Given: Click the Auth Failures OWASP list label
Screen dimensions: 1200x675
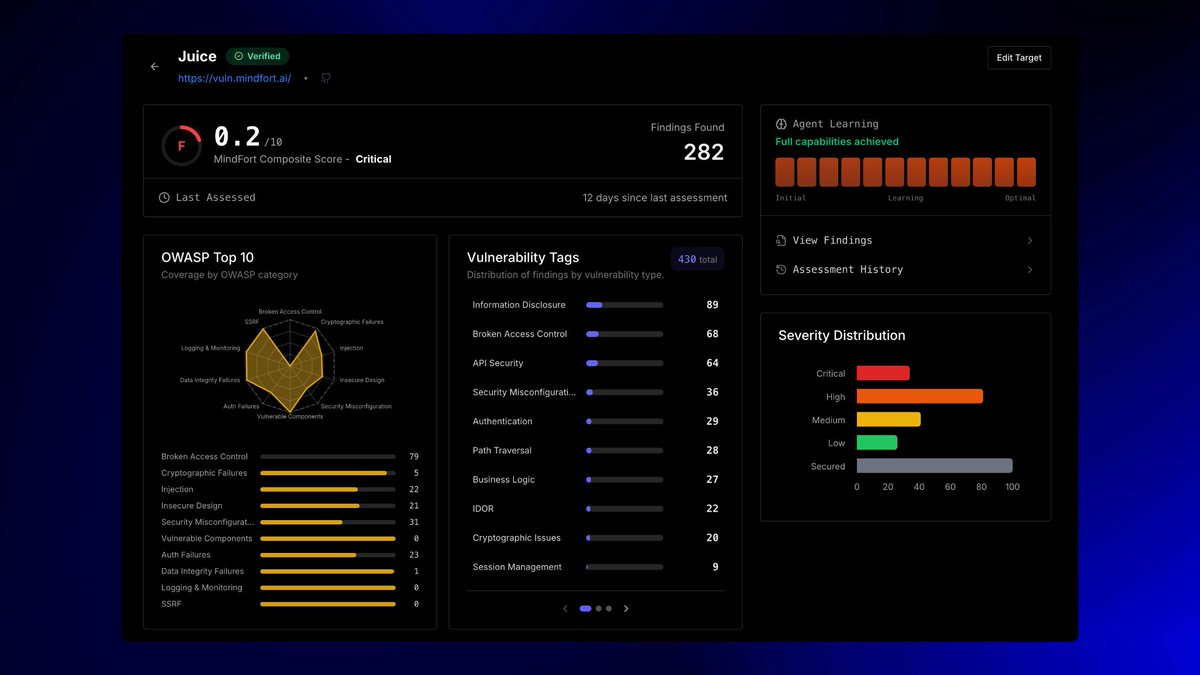Looking at the screenshot, I should click(186, 555).
